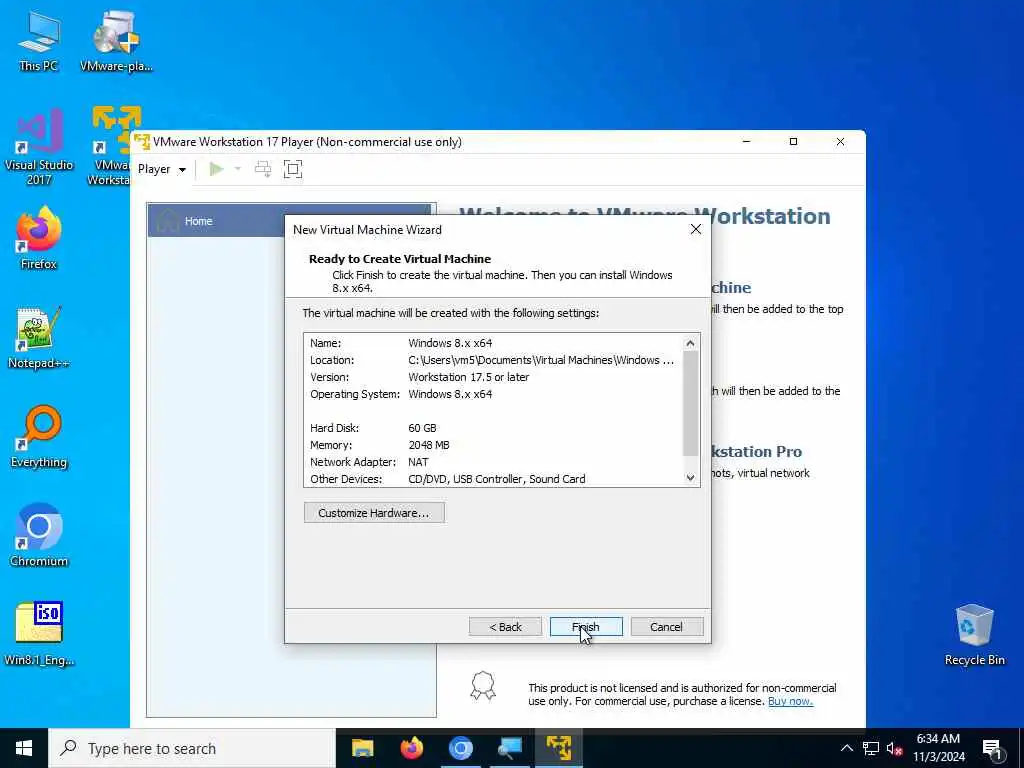Click the settings list vertical scrollbar thumb
The image size is (1024, 768).
690,403
